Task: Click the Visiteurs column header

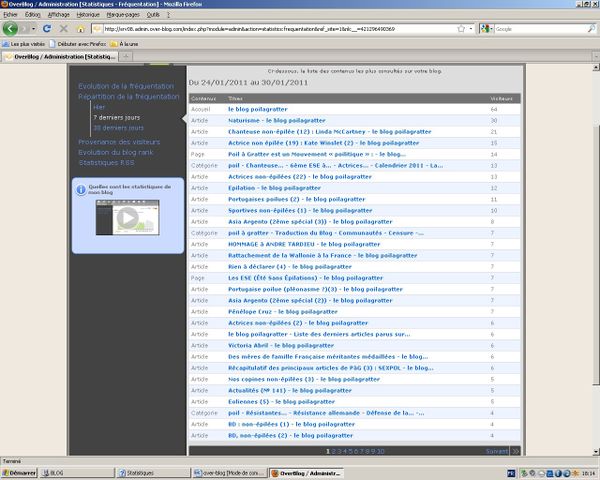Action: [x=501, y=99]
